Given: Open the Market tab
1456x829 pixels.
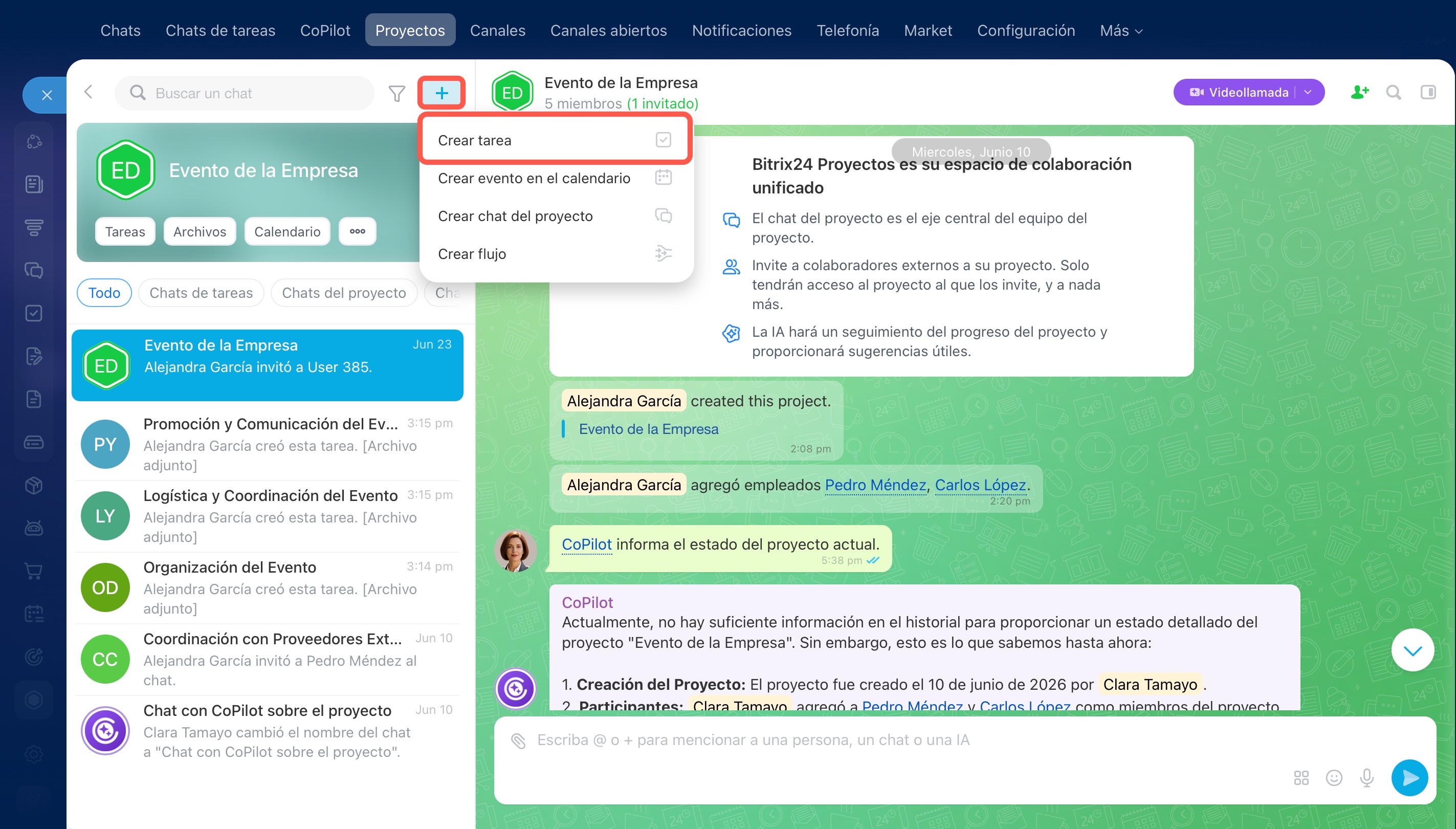Looking at the screenshot, I should (x=928, y=30).
